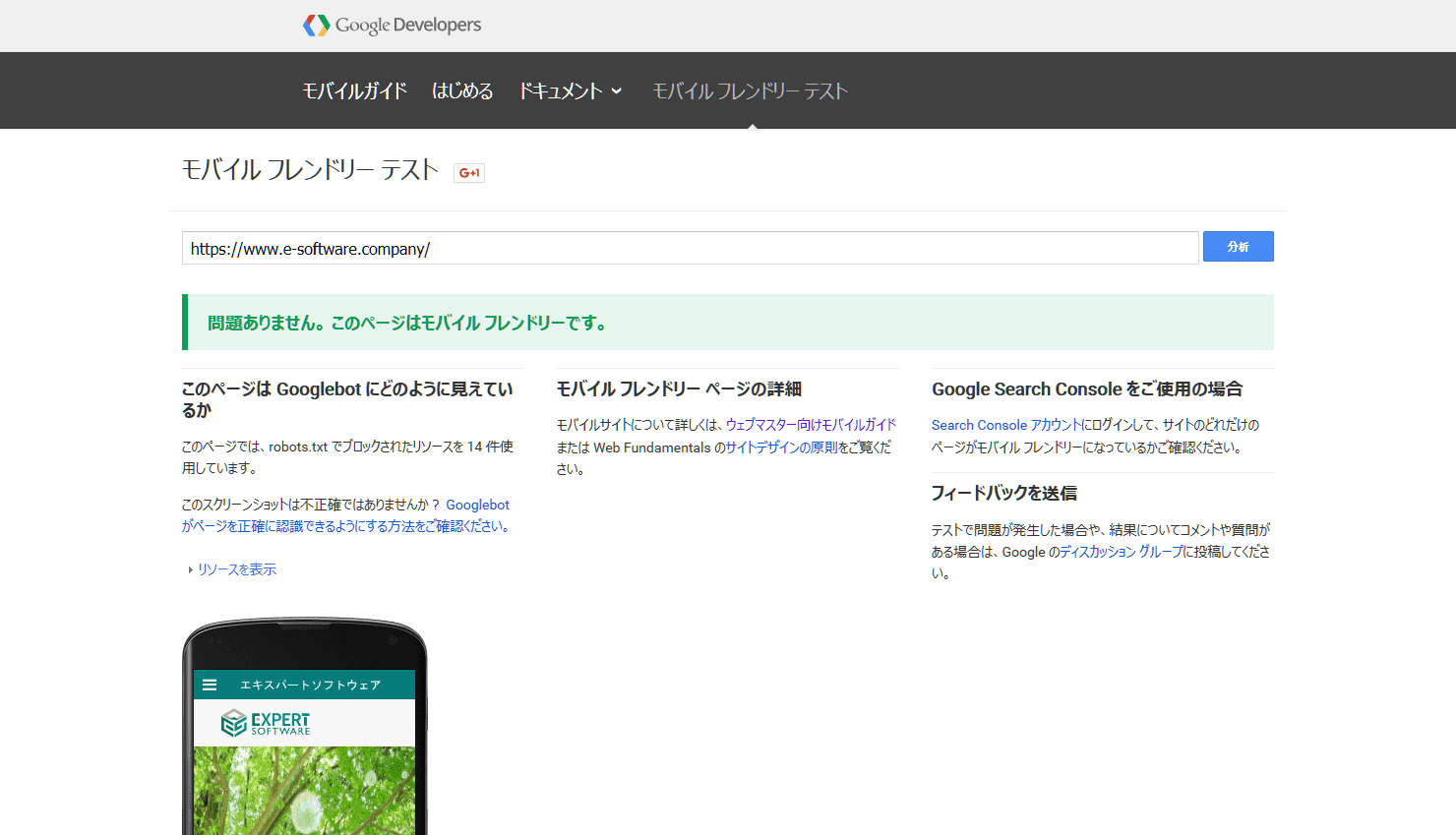
Task: Click the Google Developers logo
Action: click(392, 26)
